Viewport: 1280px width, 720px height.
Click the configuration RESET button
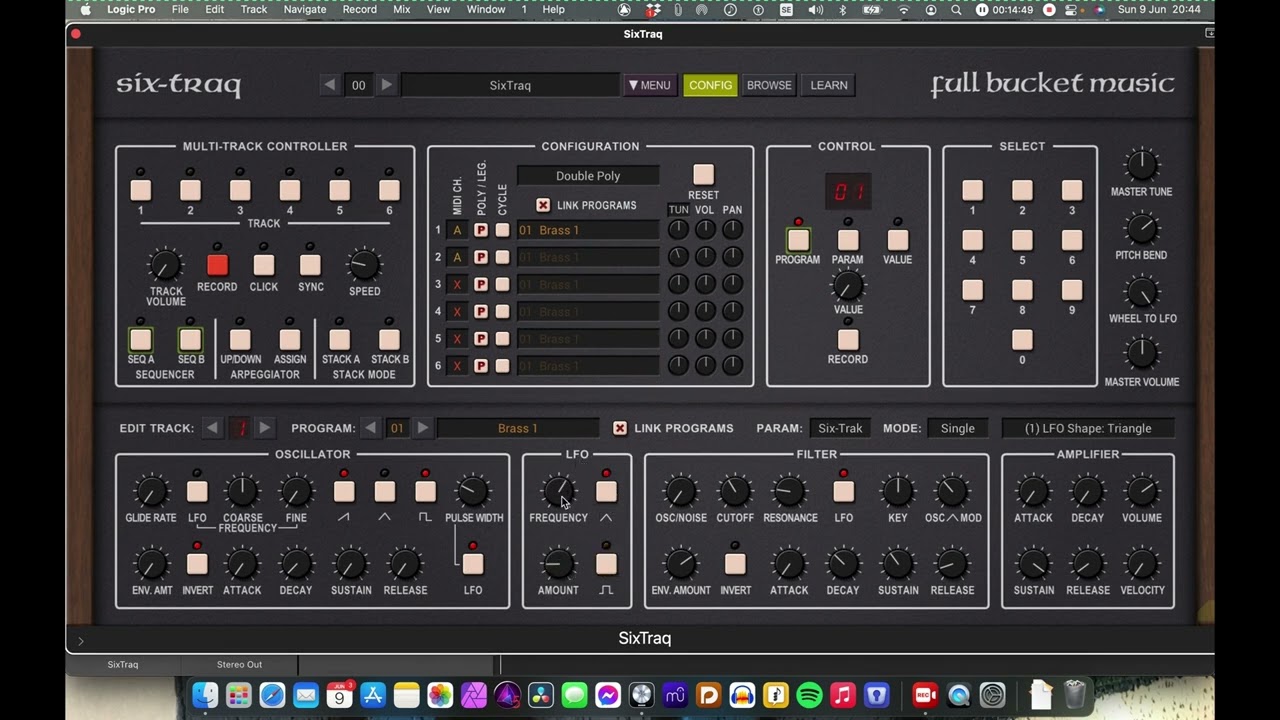704,175
